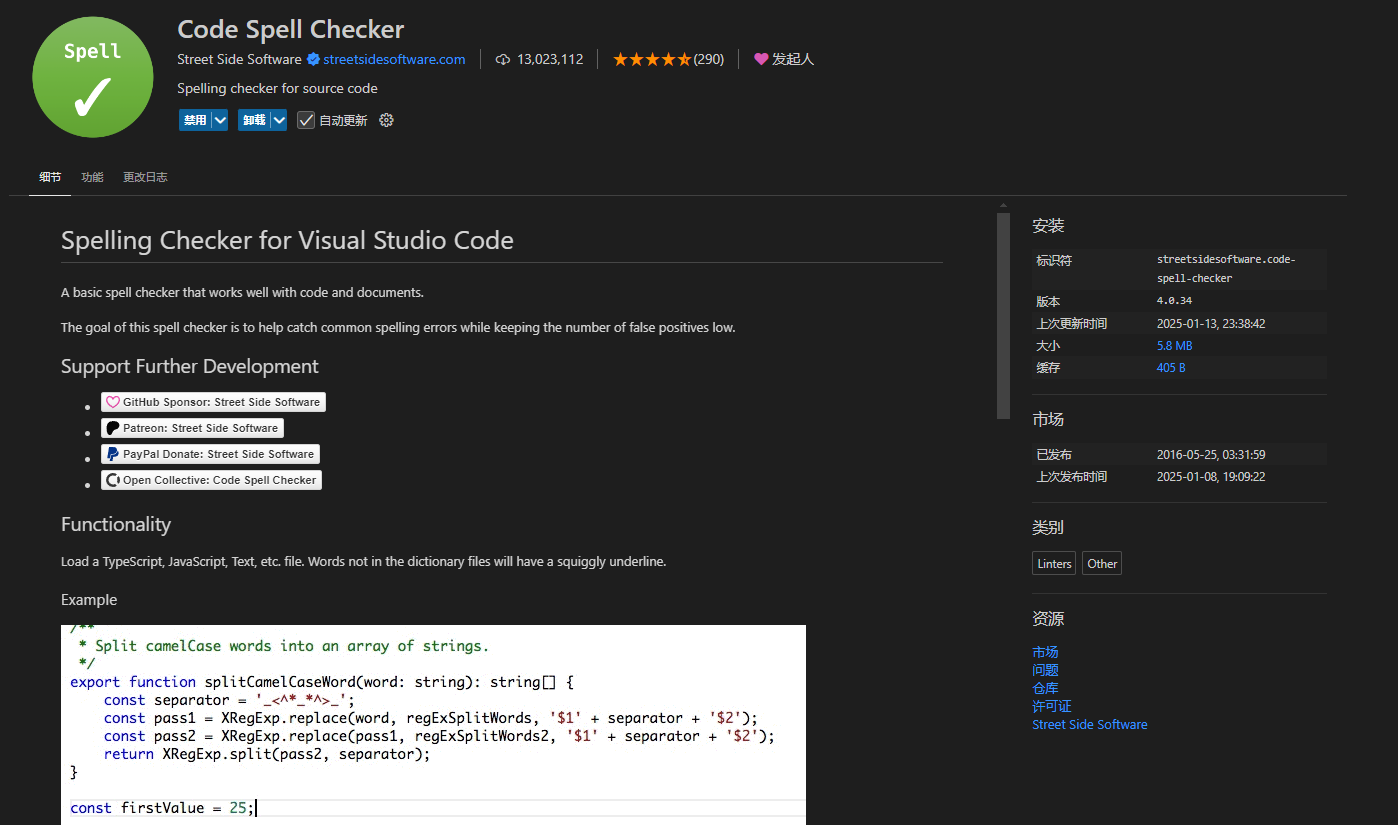Click the verified publisher badge icon
The width and height of the screenshot is (1398, 825).
313,59
